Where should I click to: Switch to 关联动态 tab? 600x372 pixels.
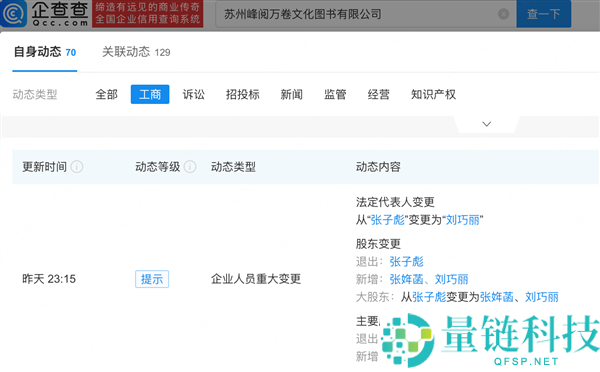(136, 52)
